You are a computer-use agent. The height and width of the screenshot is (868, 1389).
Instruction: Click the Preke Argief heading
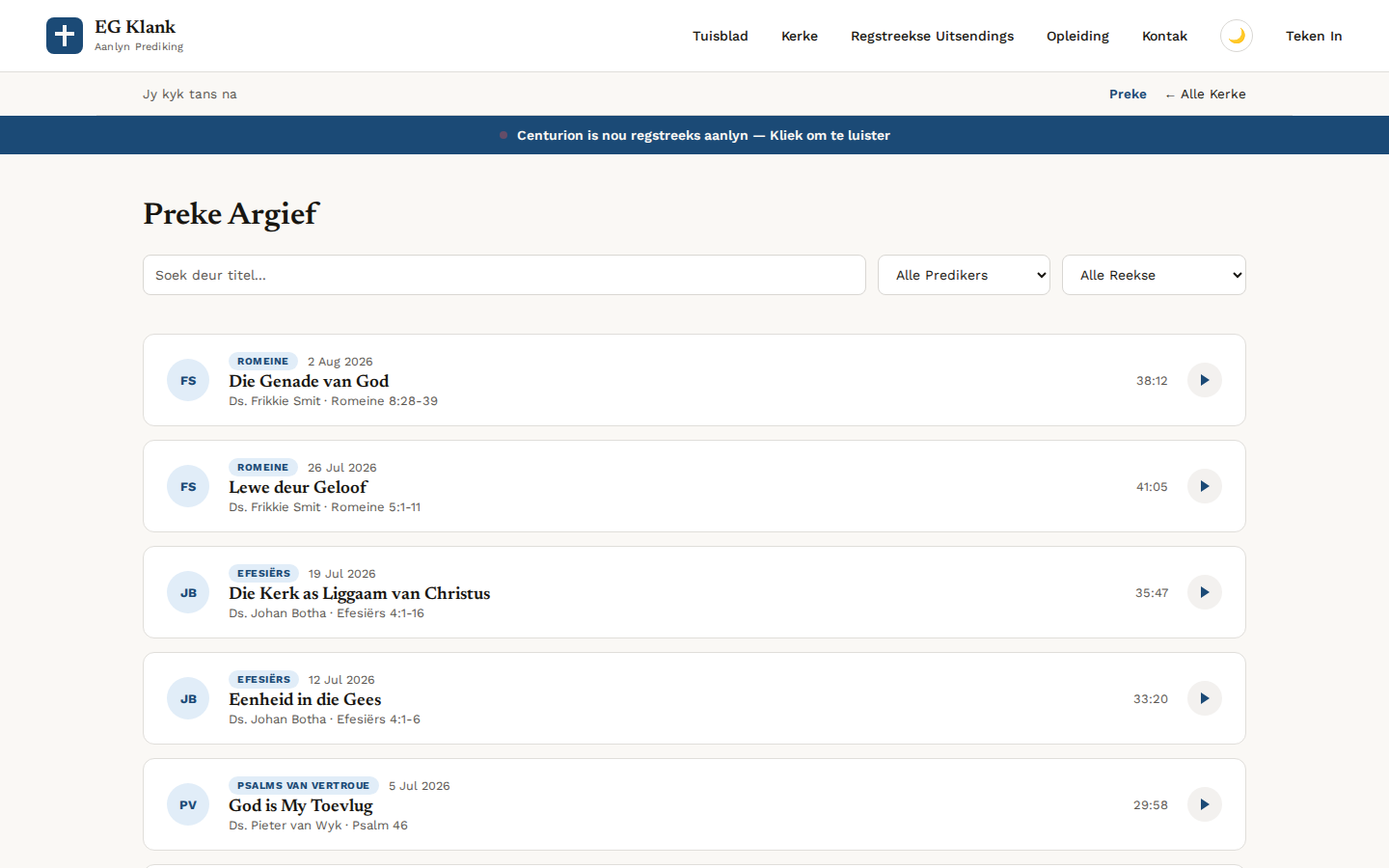[x=231, y=213]
